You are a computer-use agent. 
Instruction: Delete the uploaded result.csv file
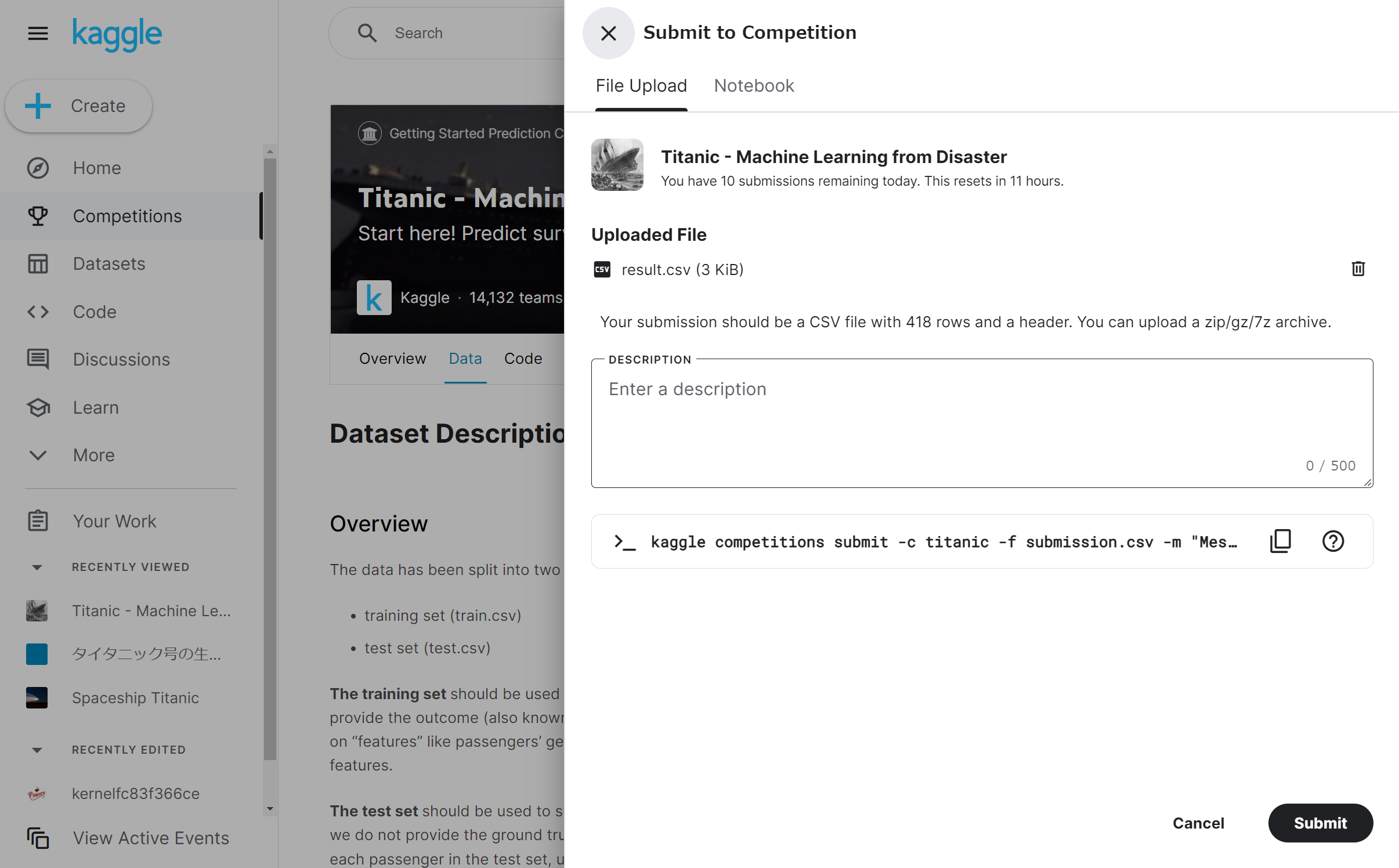point(1358,269)
